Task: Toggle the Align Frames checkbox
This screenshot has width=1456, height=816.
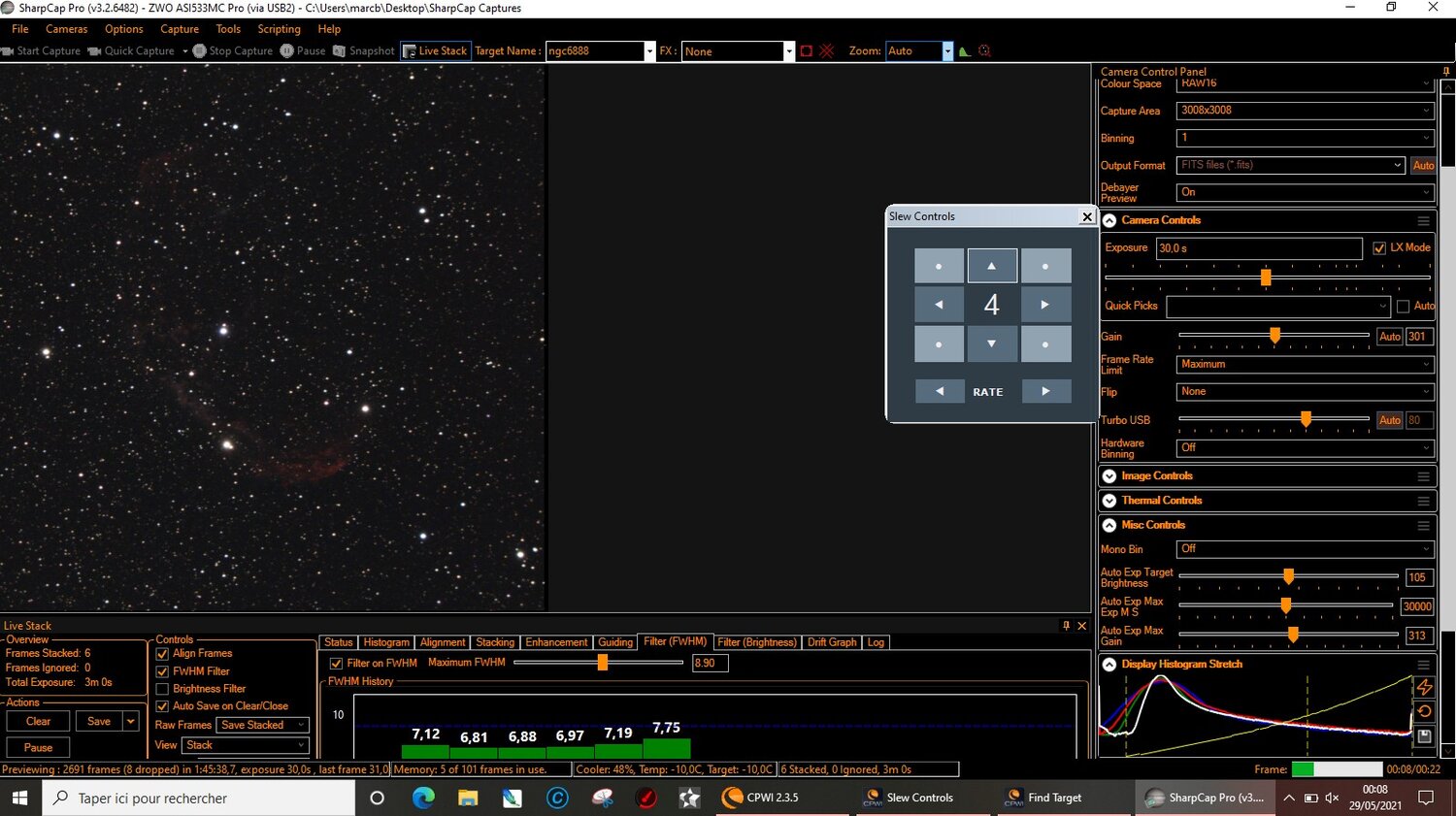Action: pos(162,654)
